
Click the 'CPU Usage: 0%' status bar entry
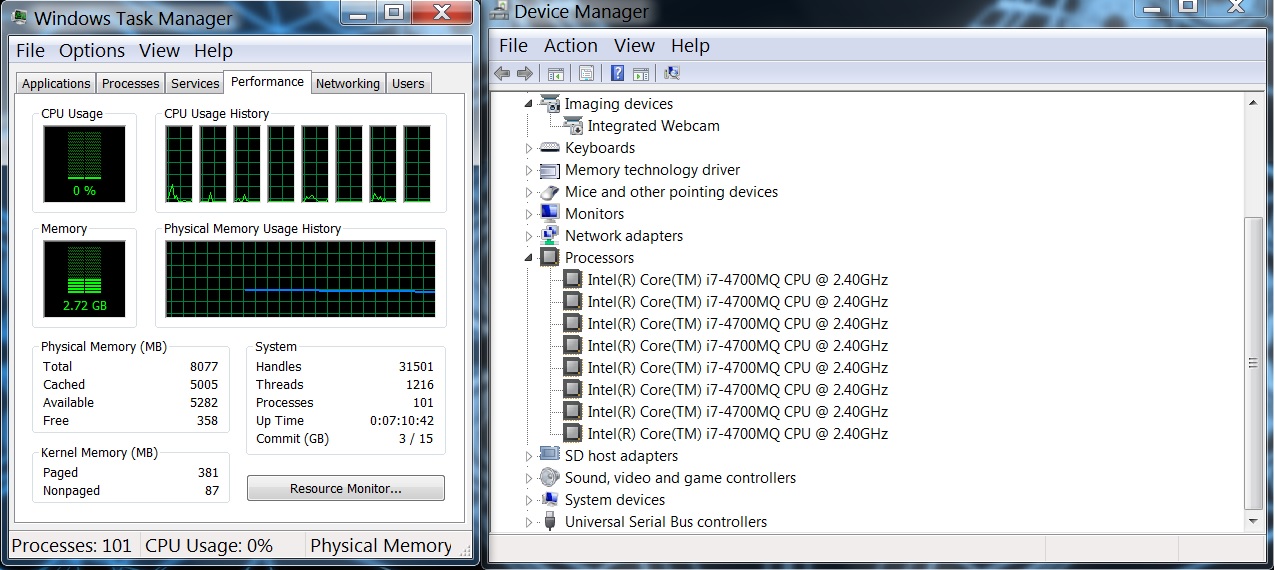point(209,546)
